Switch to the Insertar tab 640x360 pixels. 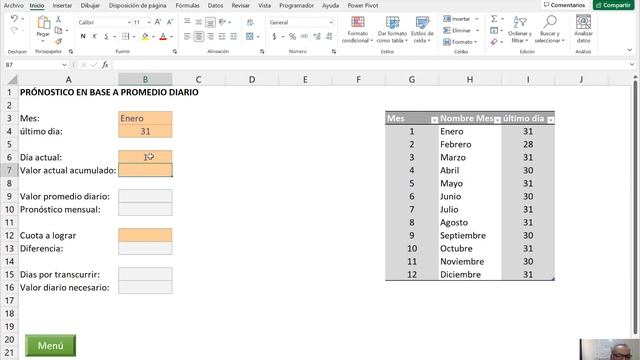point(62,5)
